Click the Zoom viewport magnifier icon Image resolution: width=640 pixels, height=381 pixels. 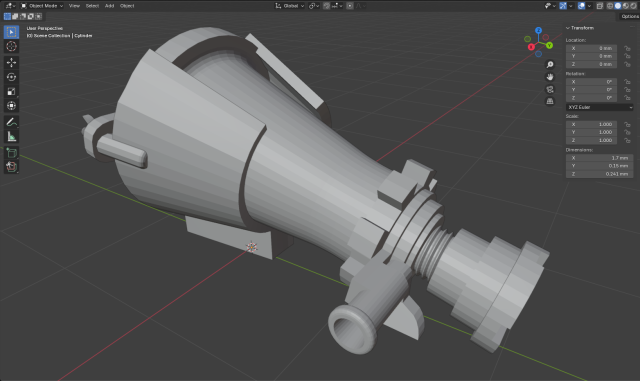[x=550, y=65]
